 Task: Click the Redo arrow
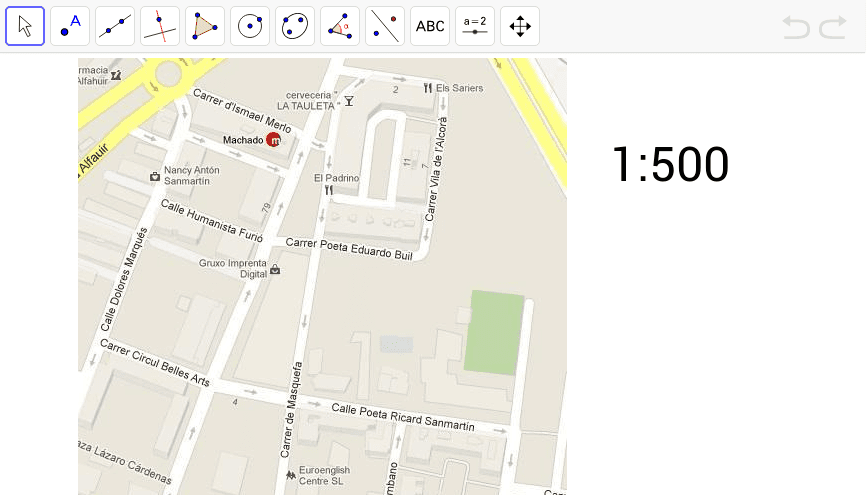click(x=833, y=27)
